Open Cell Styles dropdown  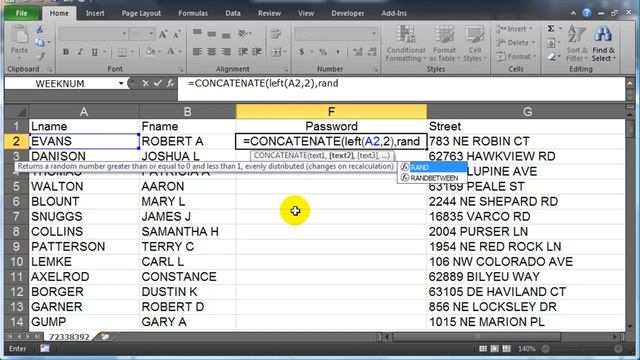click(x=475, y=43)
